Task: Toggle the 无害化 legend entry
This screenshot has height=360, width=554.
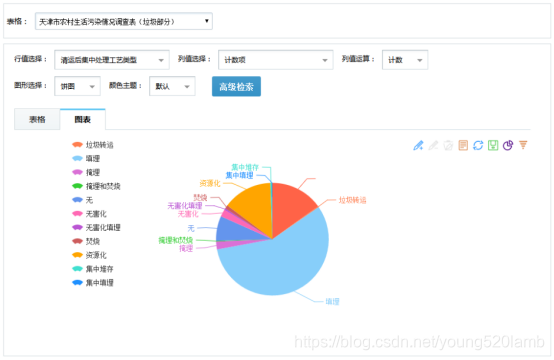Action: 89,214
